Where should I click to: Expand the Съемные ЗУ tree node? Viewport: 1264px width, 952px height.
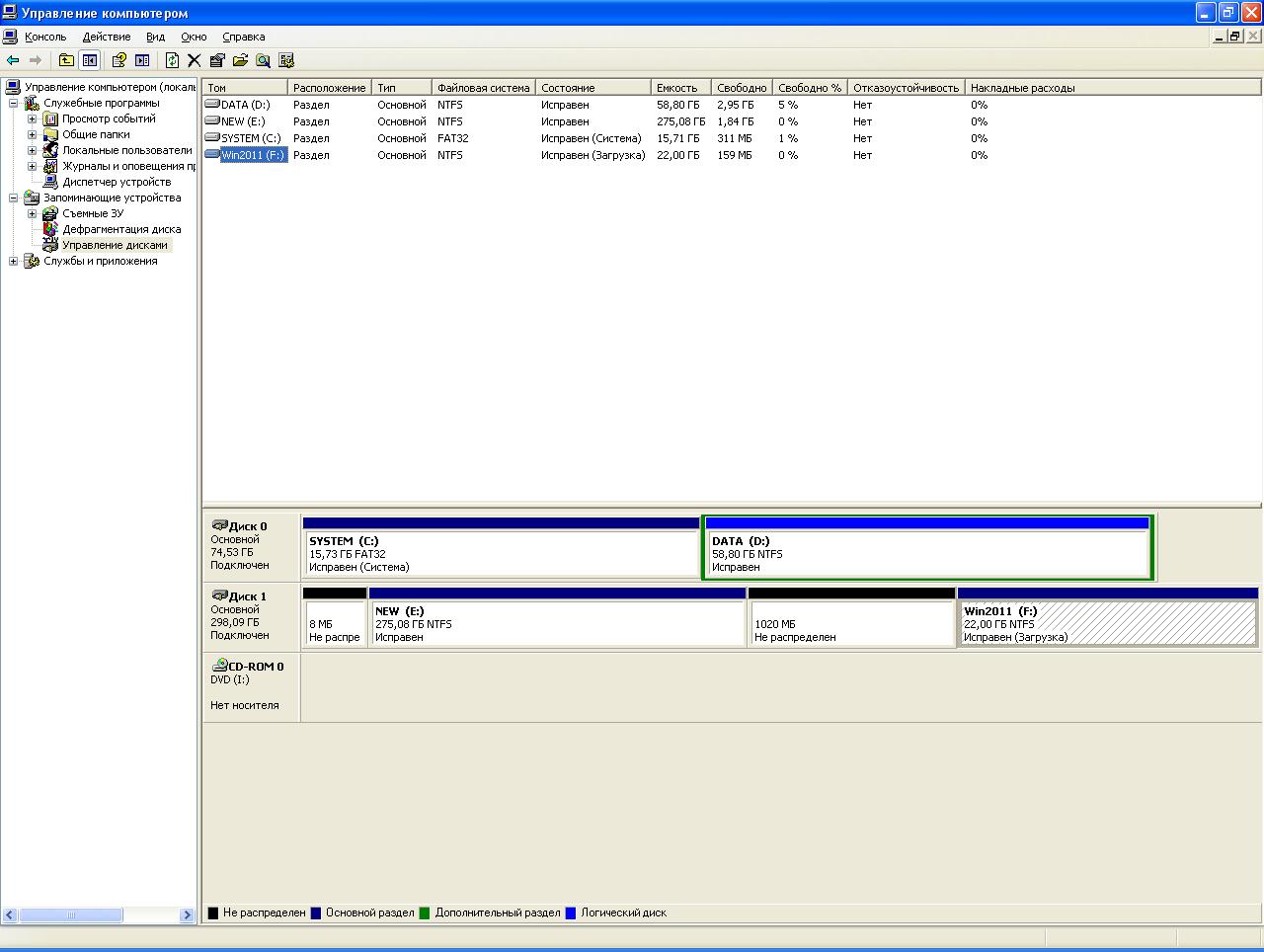pos(32,213)
